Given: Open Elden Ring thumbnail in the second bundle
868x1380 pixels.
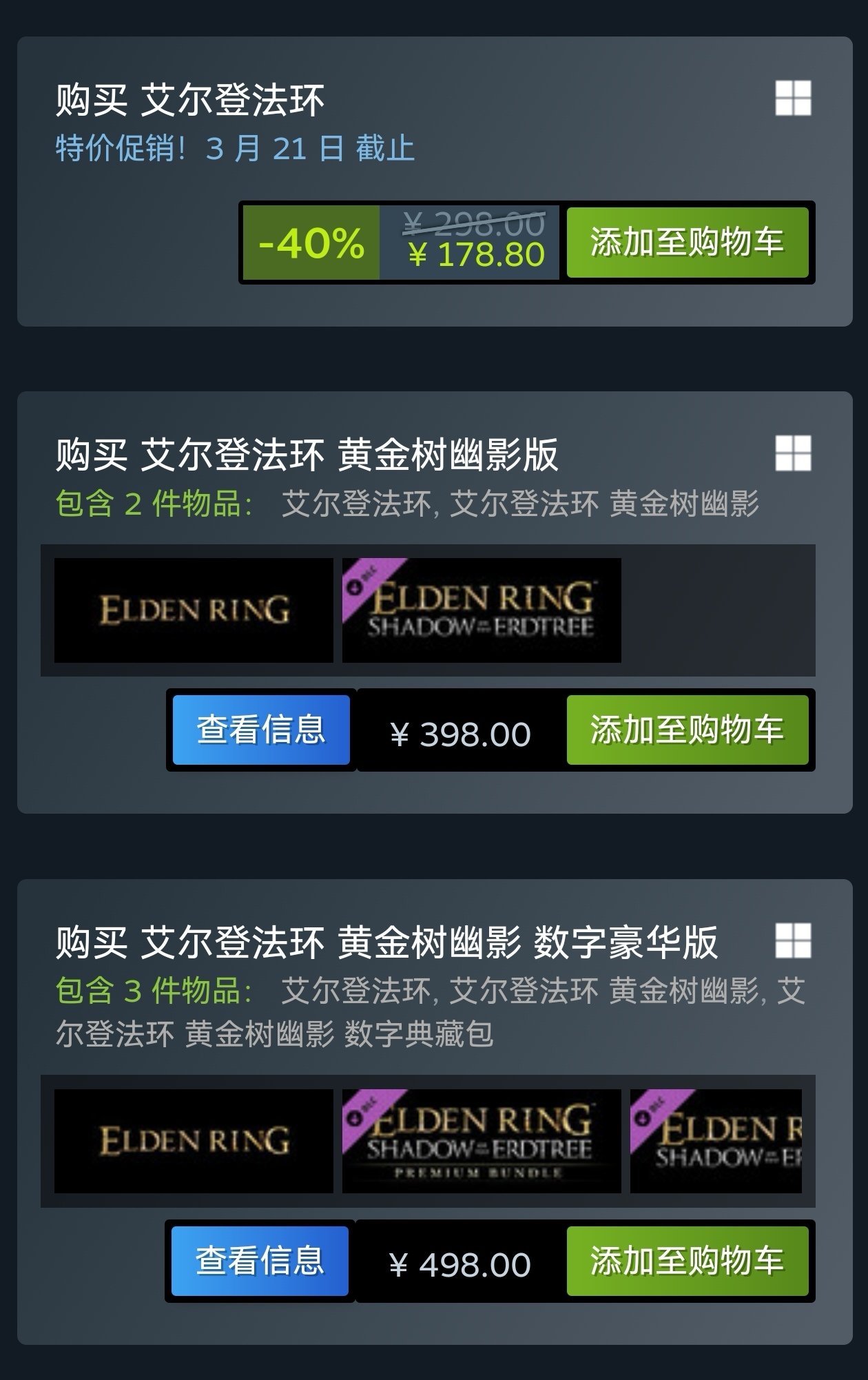Looking at the screenshot, I should pos(194,610).
